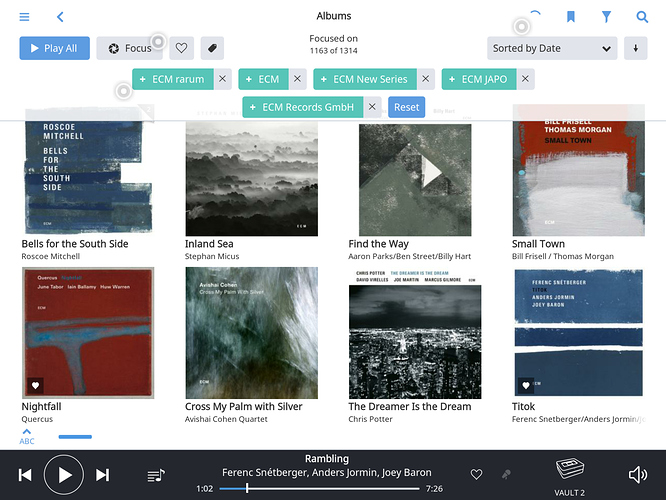Screen dimensions: 666x500
Task: Play Find the Way via overlay arrow
Action: (x=432, y=172)
